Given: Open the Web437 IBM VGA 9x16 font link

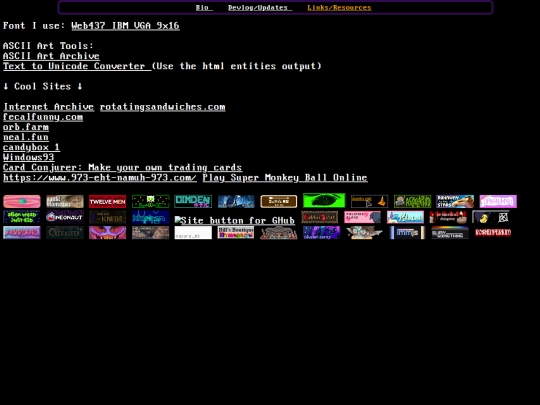Looking at the screenshot, I should pos(125,26).
